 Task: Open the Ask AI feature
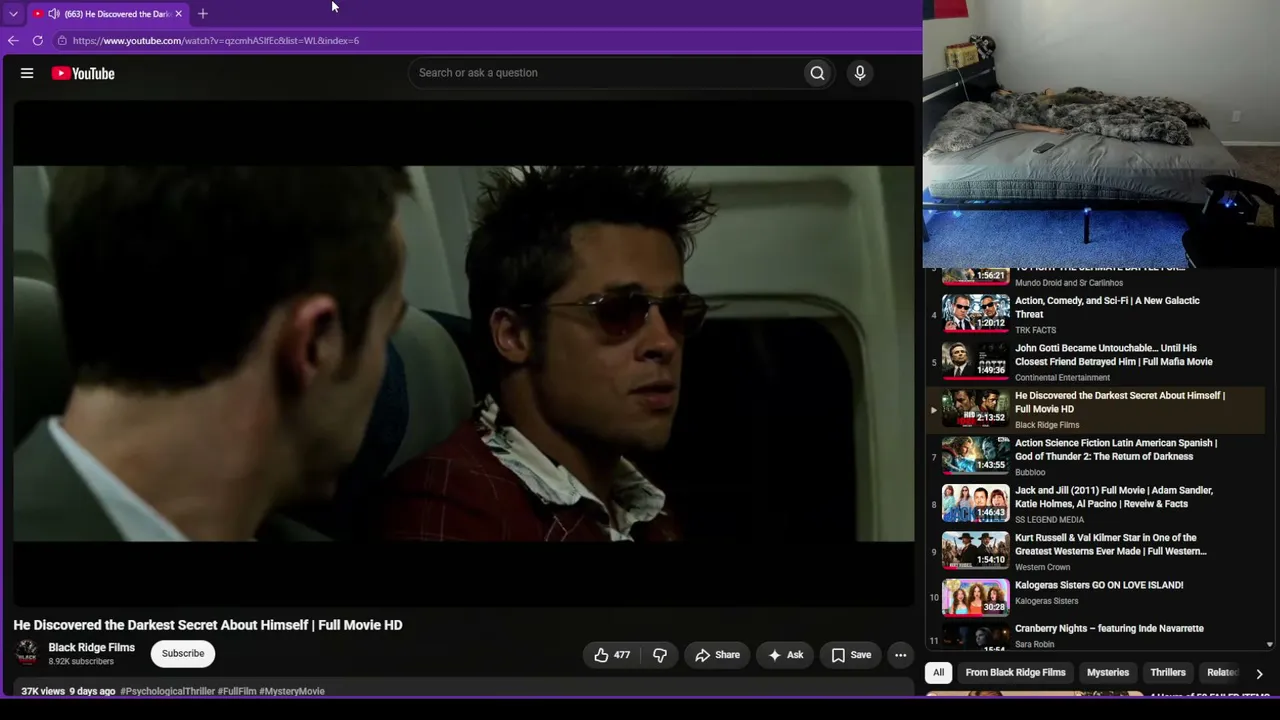(x=785, y=655)
